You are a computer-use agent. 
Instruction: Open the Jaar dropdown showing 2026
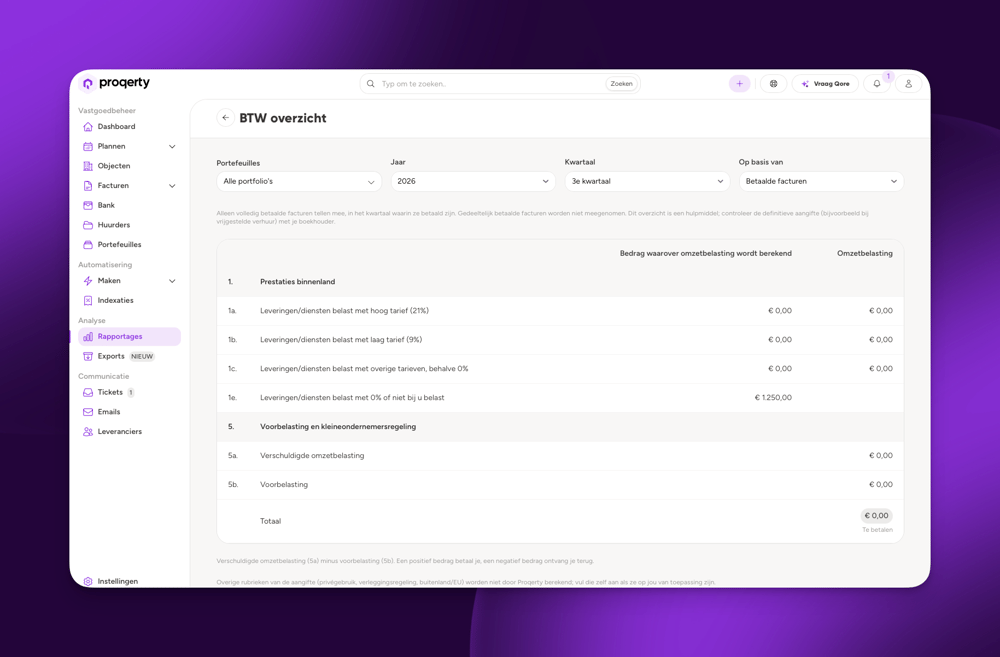click(473, 181)
